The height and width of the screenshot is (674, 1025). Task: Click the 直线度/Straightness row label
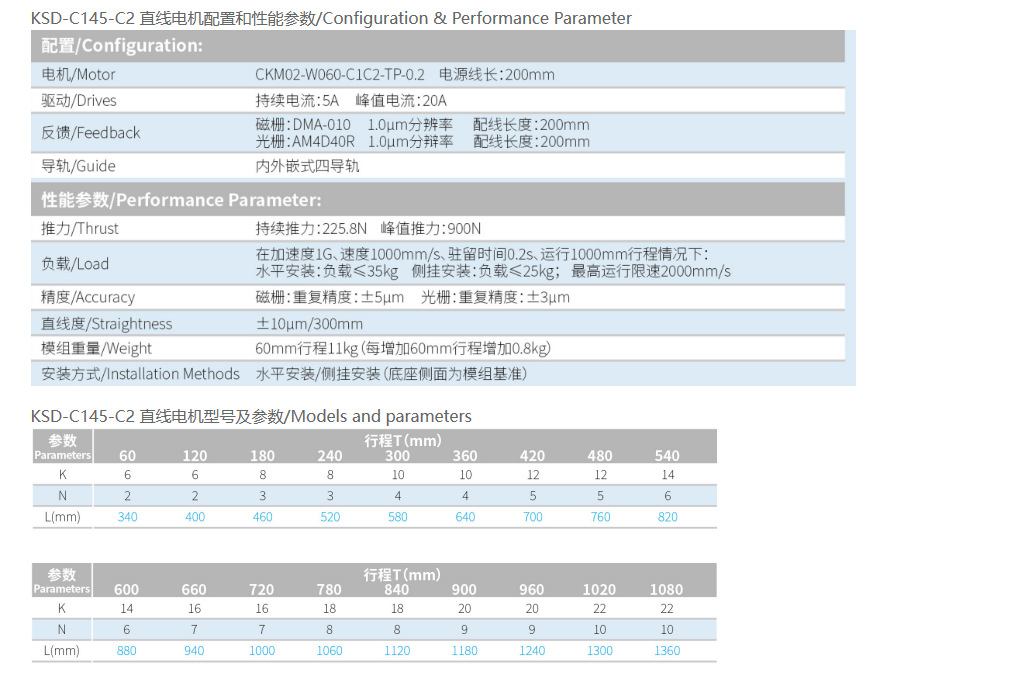point(107,324)
